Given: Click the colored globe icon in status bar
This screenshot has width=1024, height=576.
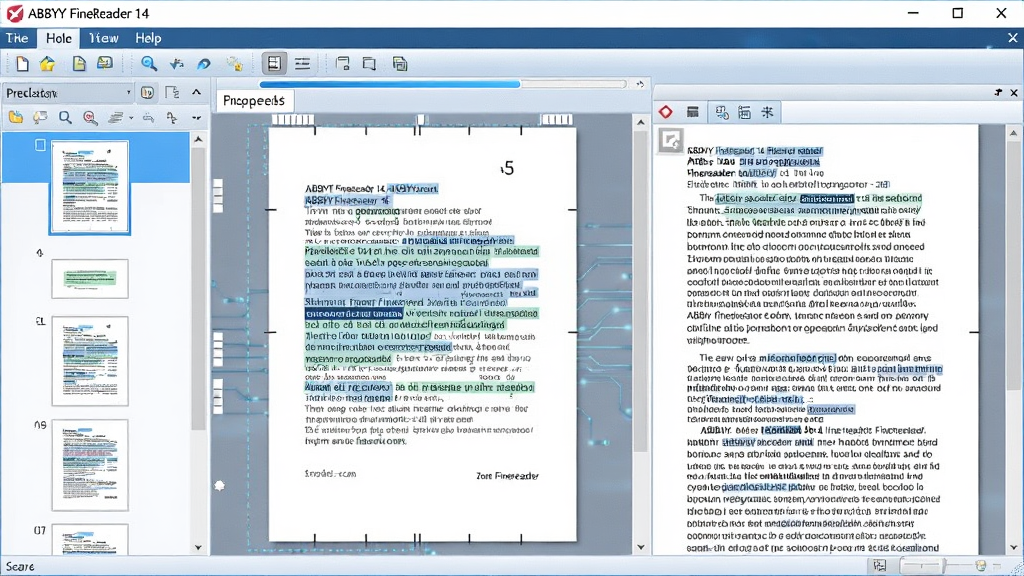Looking at the screenshot, I should [x=980, y=566].
